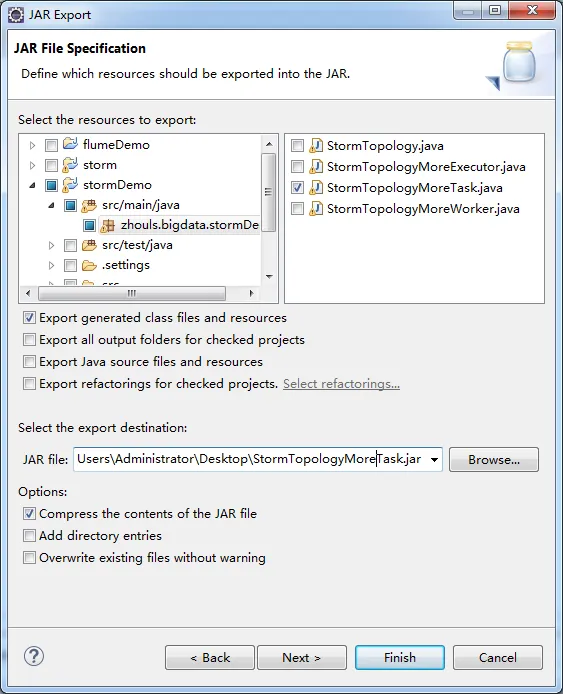The image size is (563, 694).
Task: Click the StormTopologyMoreWorker.java file icon
Action: click(316, 208)
